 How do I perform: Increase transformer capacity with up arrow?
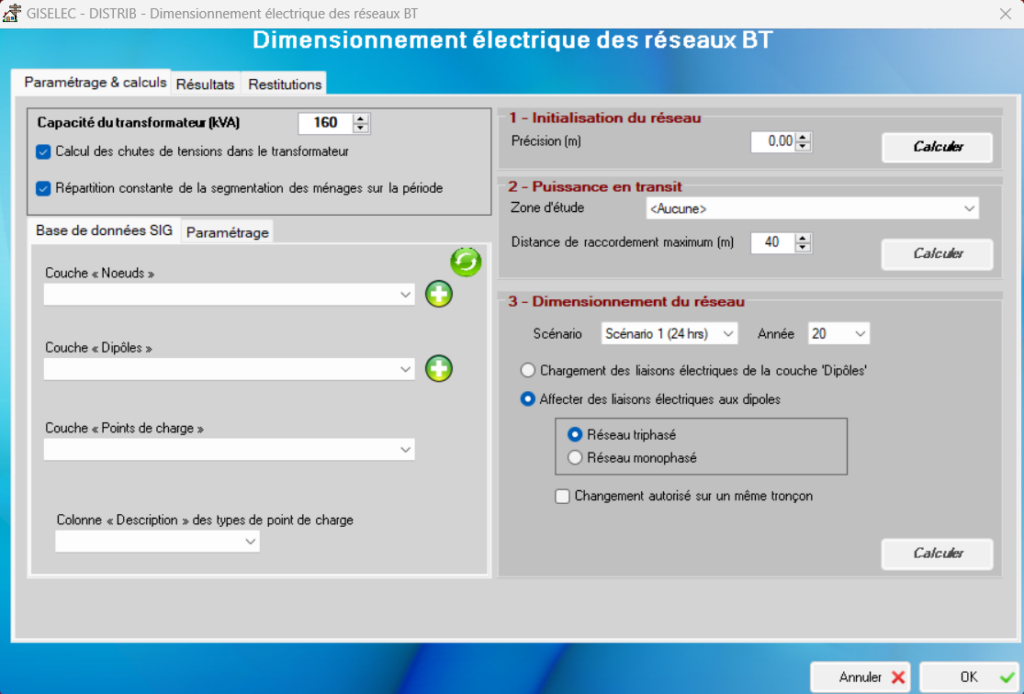pos(361,118)
